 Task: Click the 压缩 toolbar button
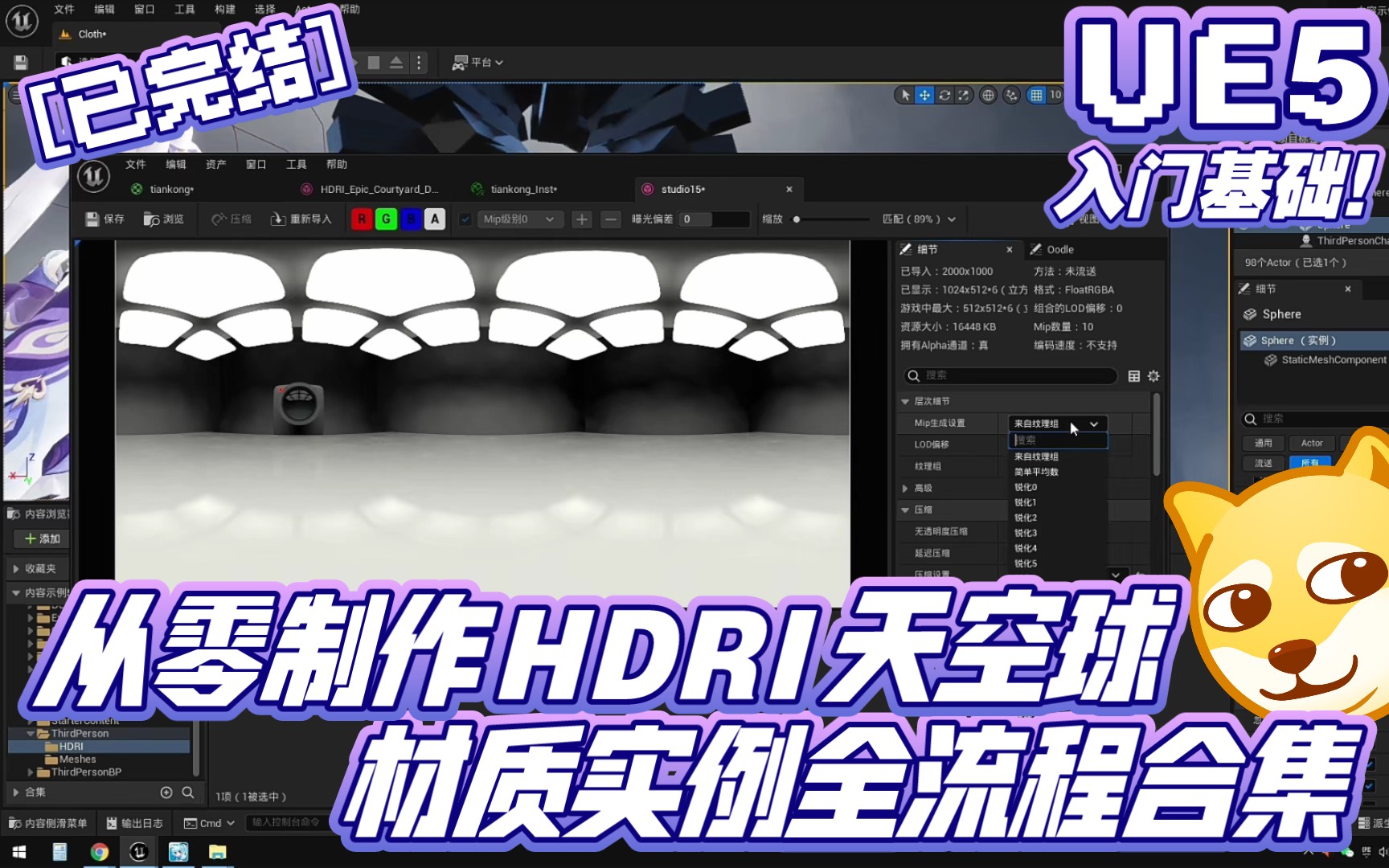231,219
